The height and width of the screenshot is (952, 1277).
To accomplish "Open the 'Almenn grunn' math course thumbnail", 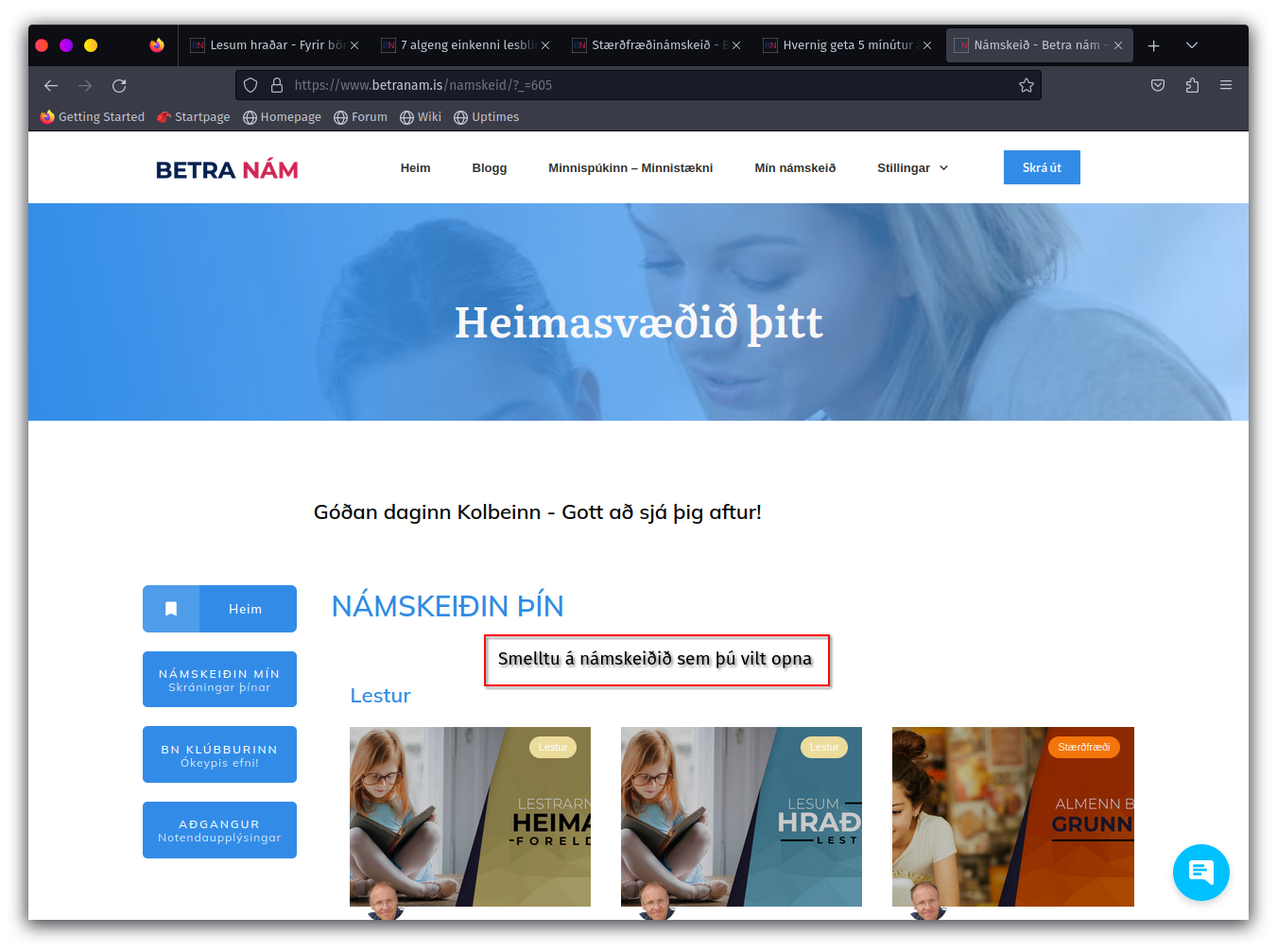I will 1013,817.
